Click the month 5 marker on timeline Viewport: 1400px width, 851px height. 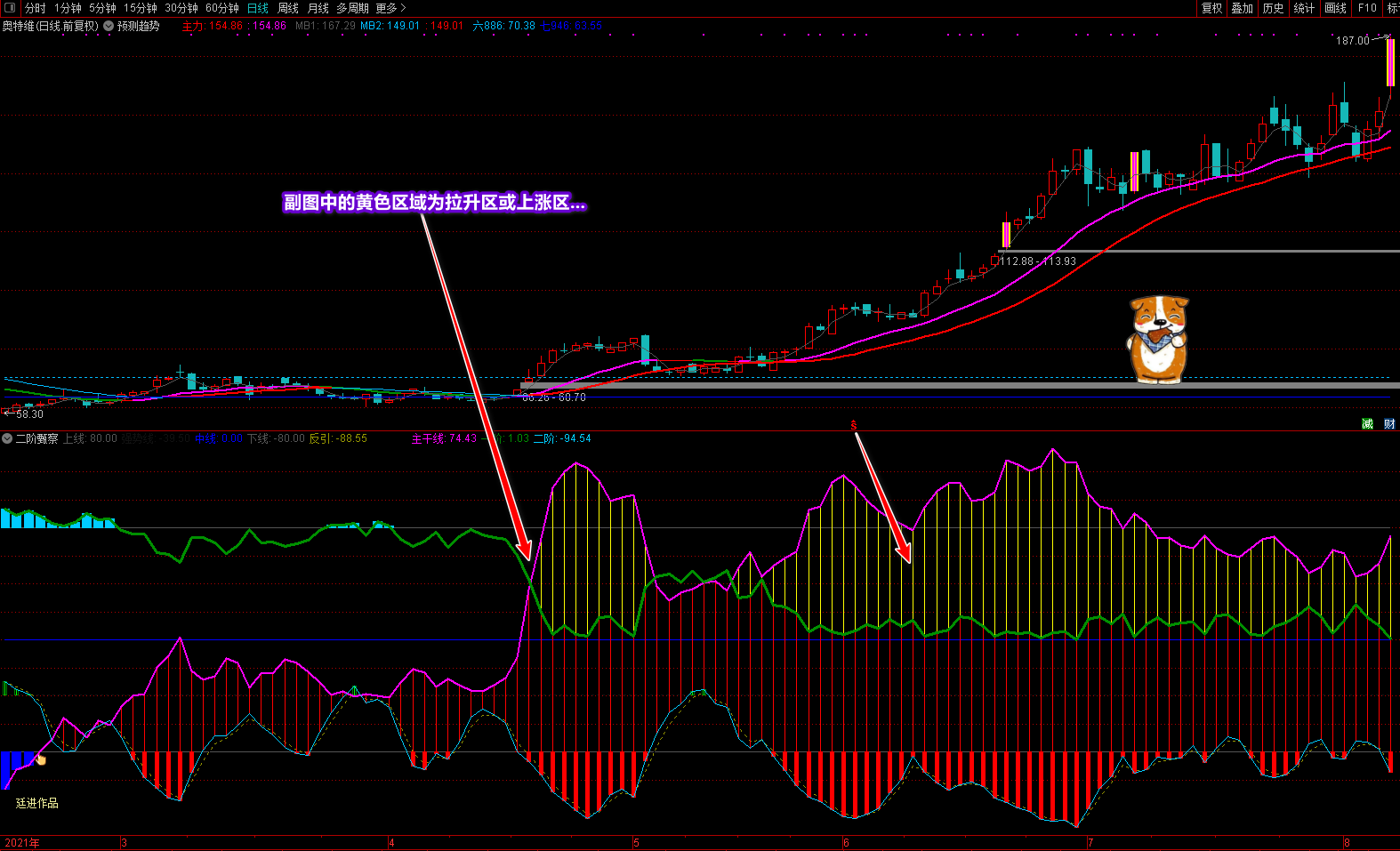(x=636, y=842)
